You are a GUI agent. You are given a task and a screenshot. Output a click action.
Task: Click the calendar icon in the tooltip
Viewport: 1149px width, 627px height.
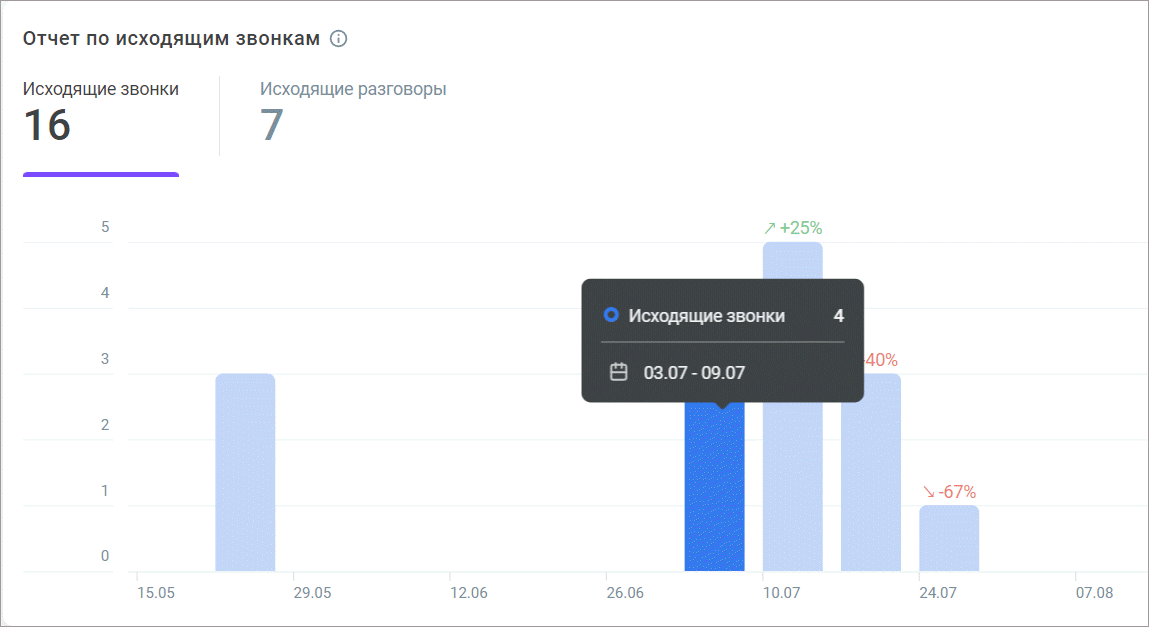pos(618,372)
